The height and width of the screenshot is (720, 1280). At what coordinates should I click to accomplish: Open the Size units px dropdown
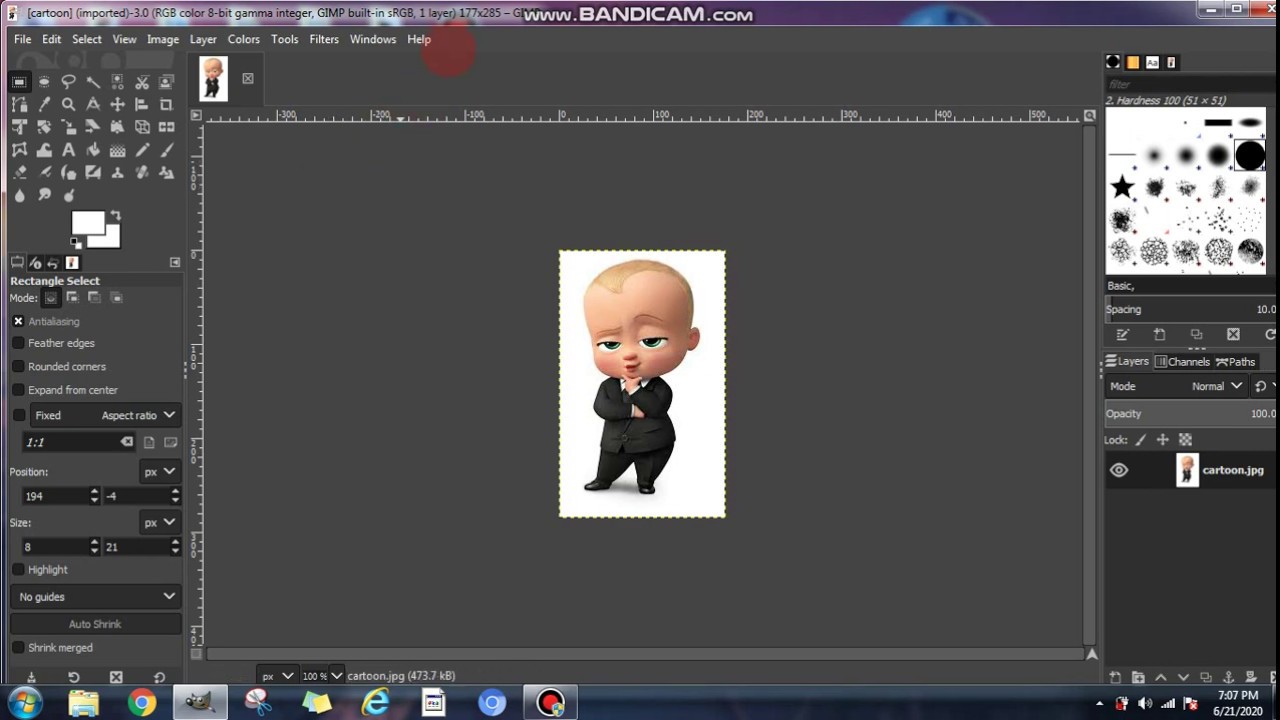click(x=159, y=522)
